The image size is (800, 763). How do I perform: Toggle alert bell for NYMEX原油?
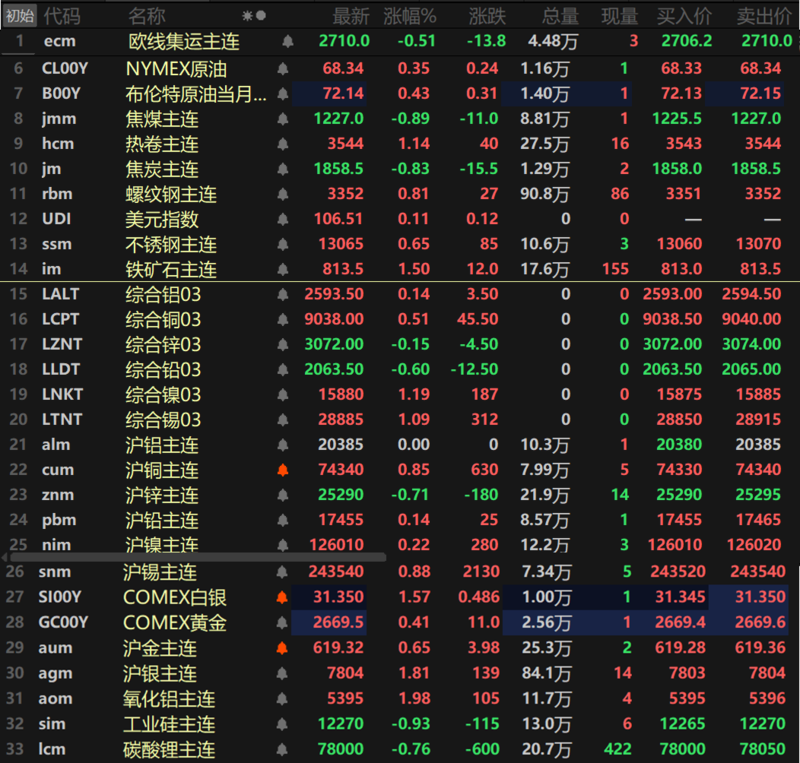283,68
